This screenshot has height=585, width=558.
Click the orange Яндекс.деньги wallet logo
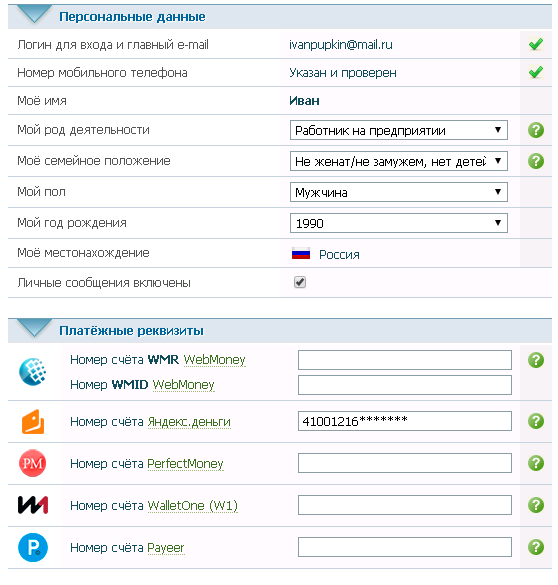pos(33,422)
